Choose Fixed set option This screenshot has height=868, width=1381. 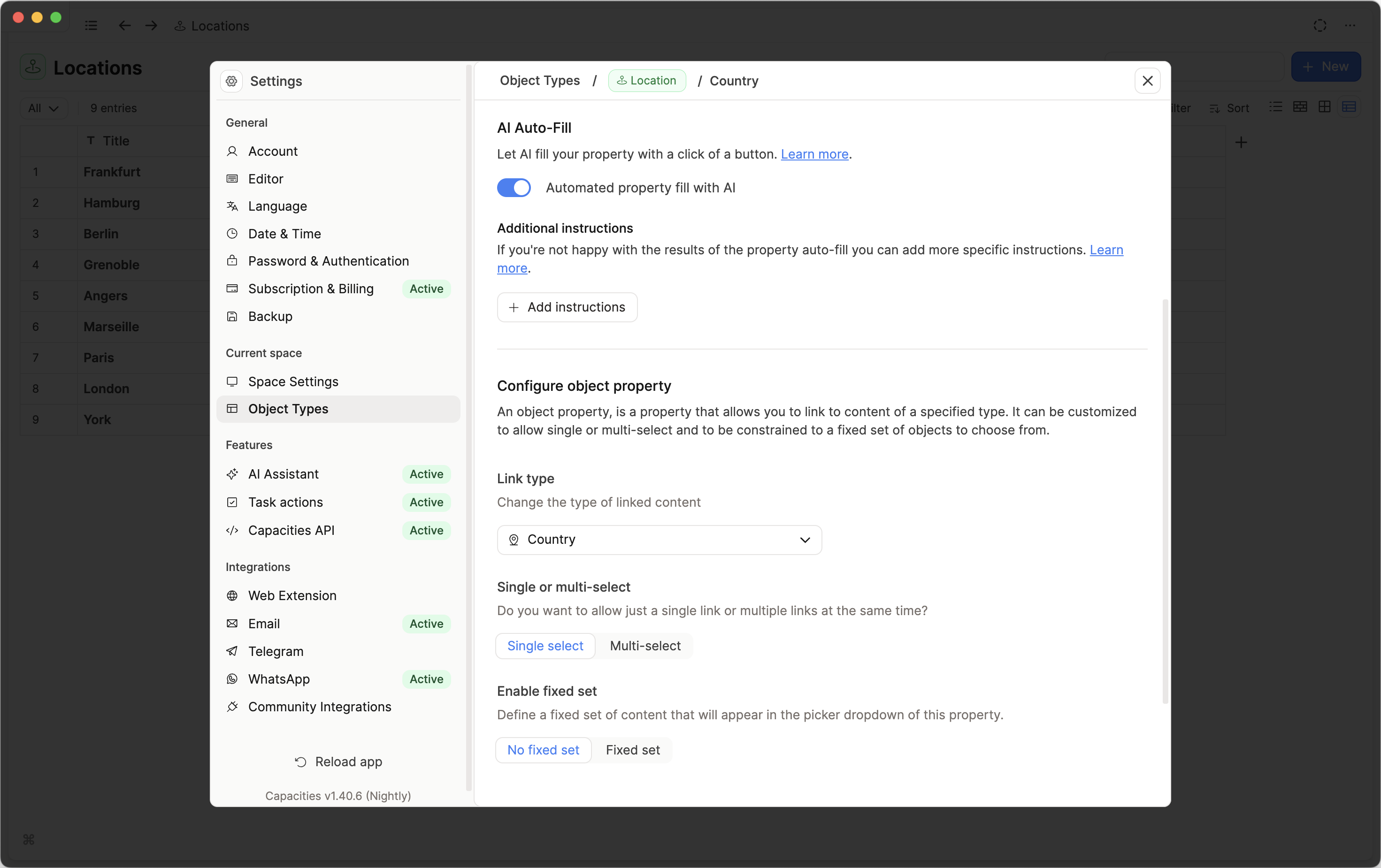pyautogui.click(x=633, y=751)
